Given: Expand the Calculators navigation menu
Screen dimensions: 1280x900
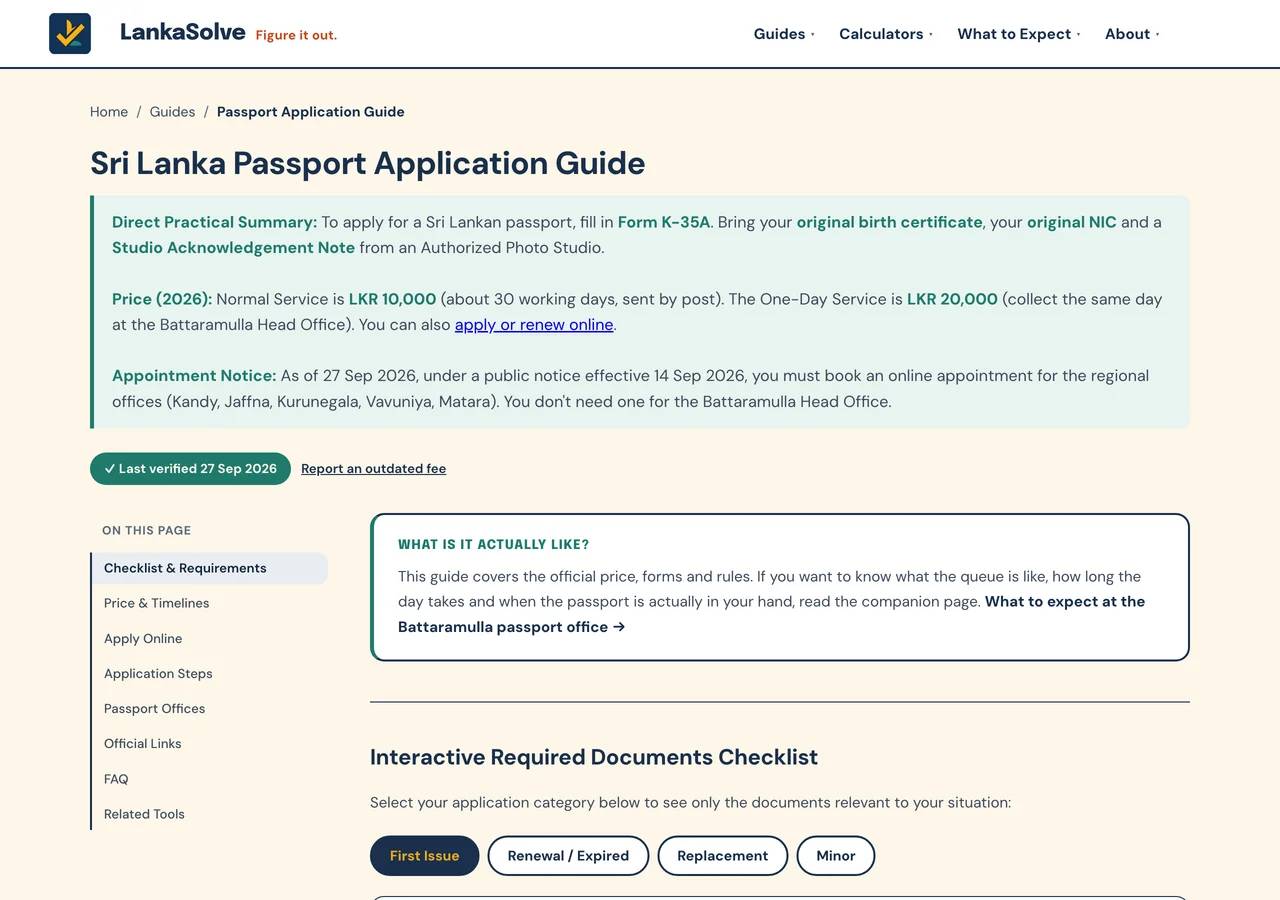Looking at the screenshot, I should (x=886, y=34).
